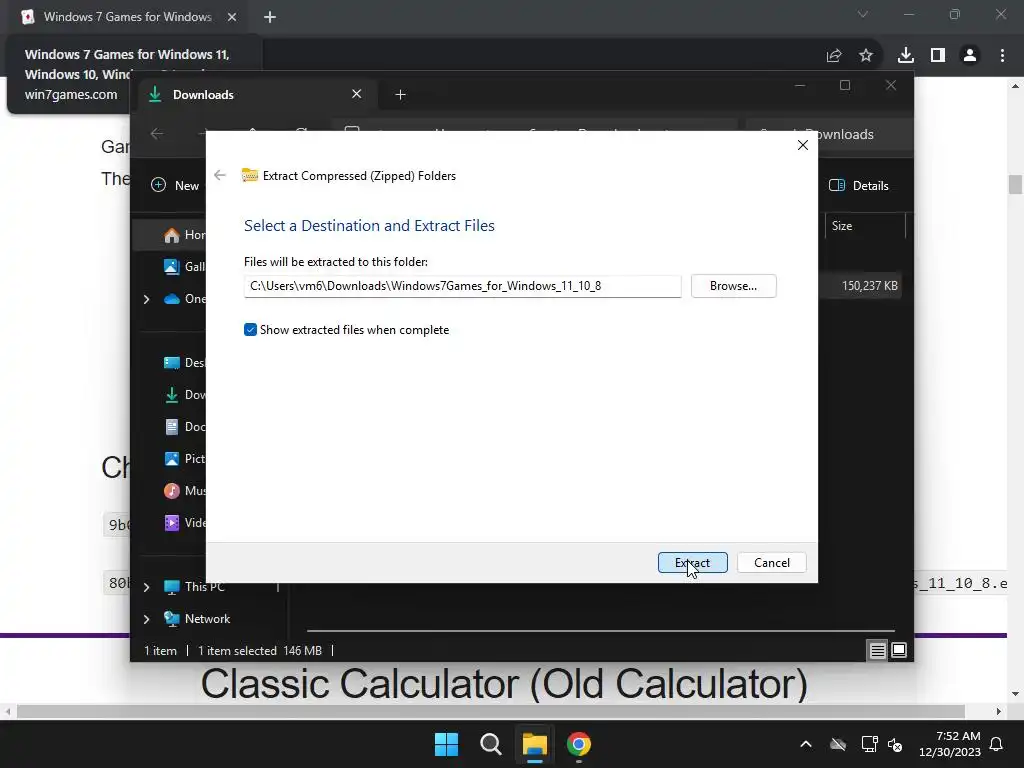Click the Explorer back navigation arrow

157,134
